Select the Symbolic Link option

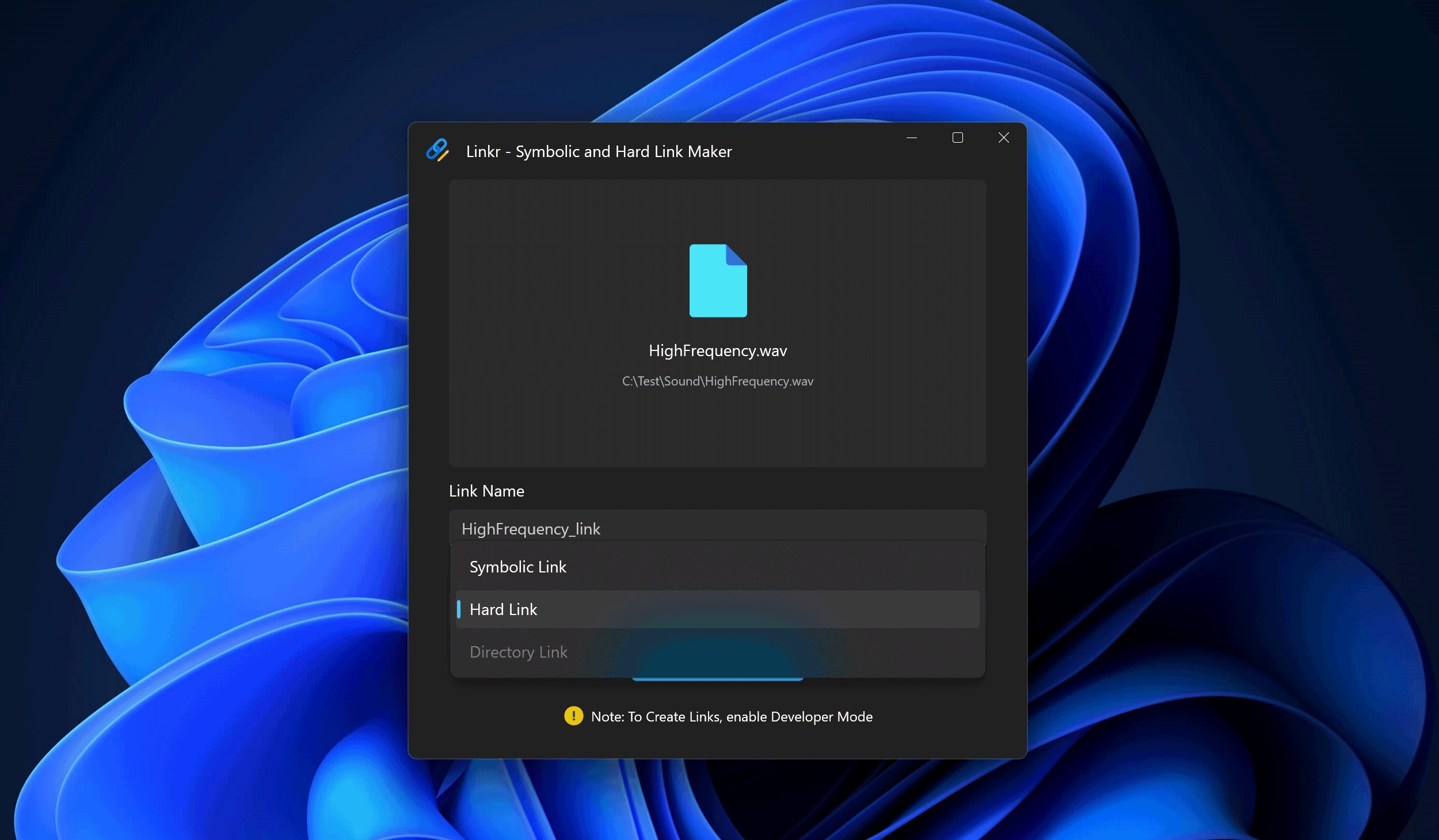[x=517, y=567]
